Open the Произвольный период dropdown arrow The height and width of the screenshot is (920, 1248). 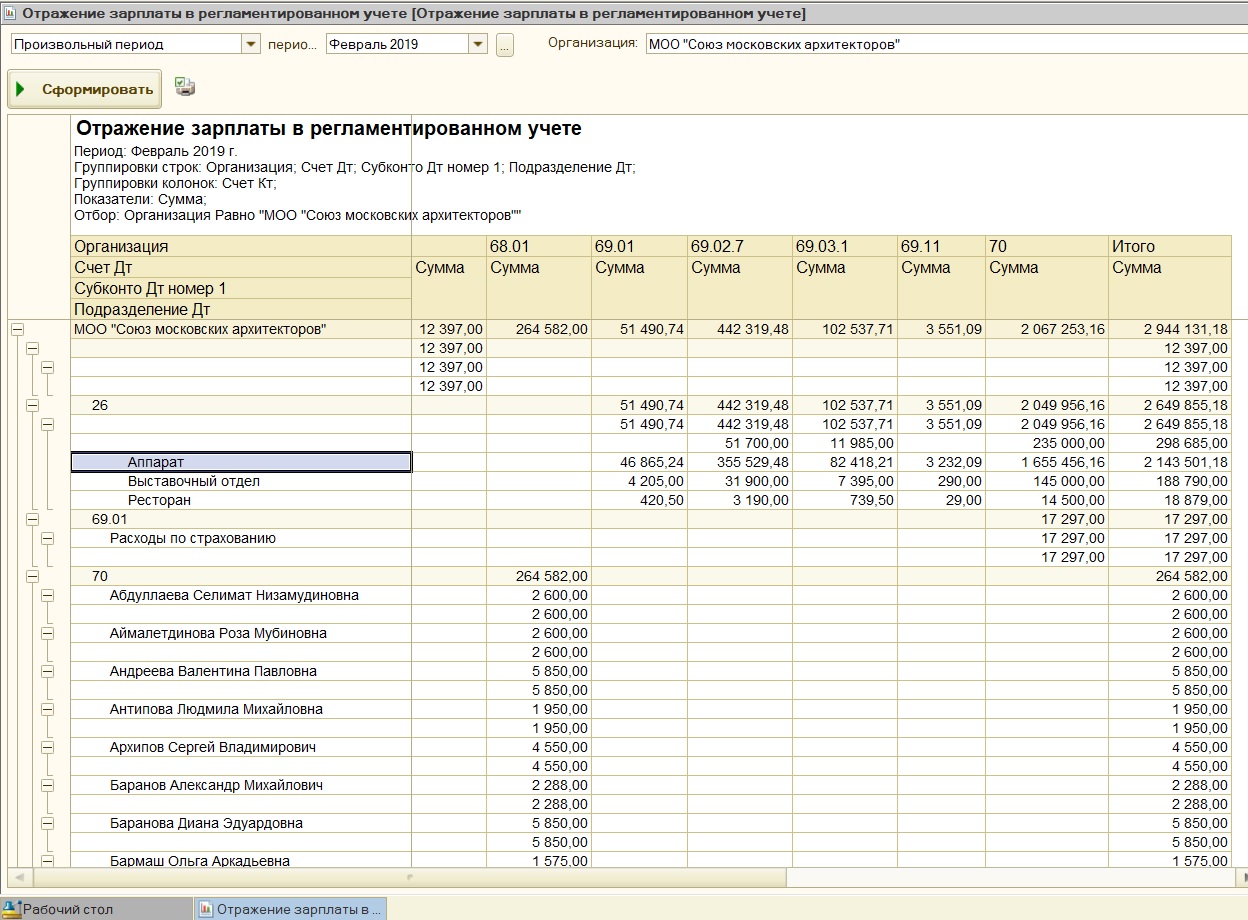click(250, 44)
